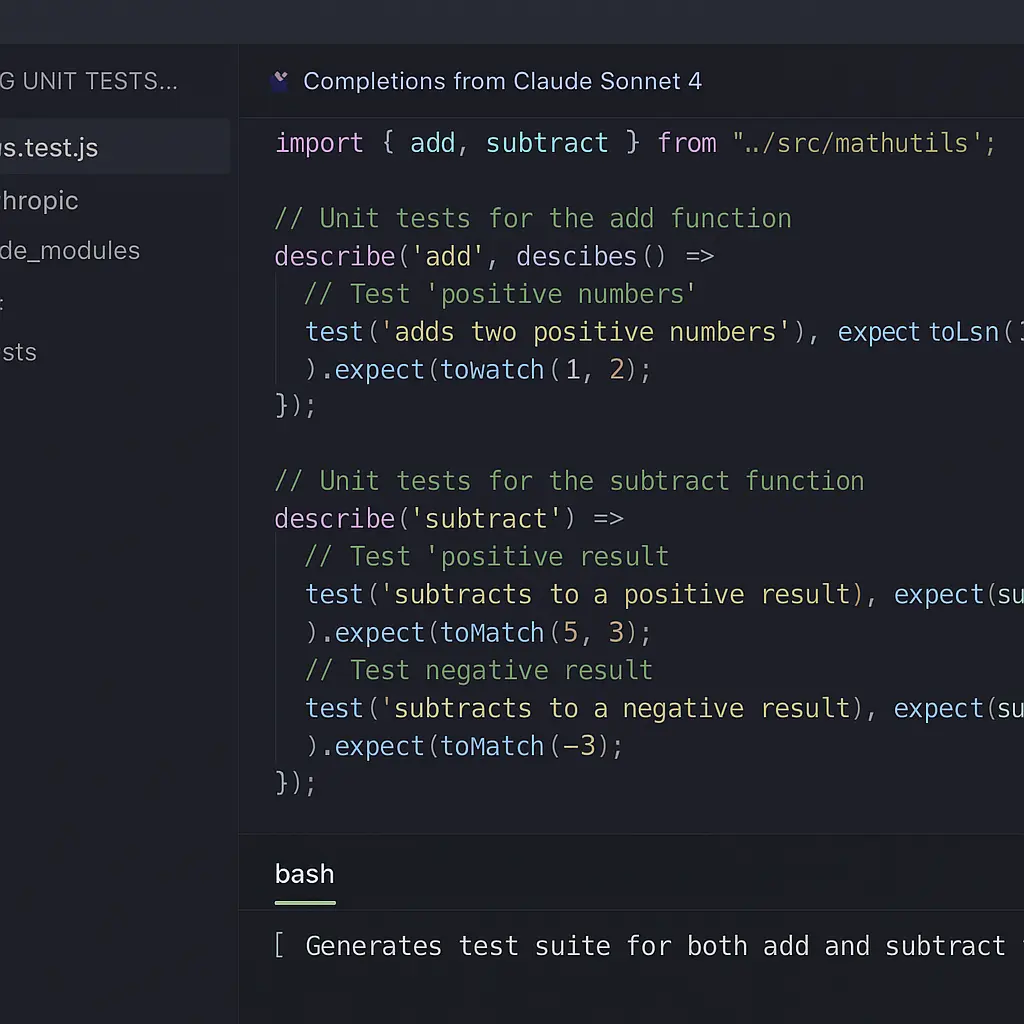Switch to the bash tab

304,874
